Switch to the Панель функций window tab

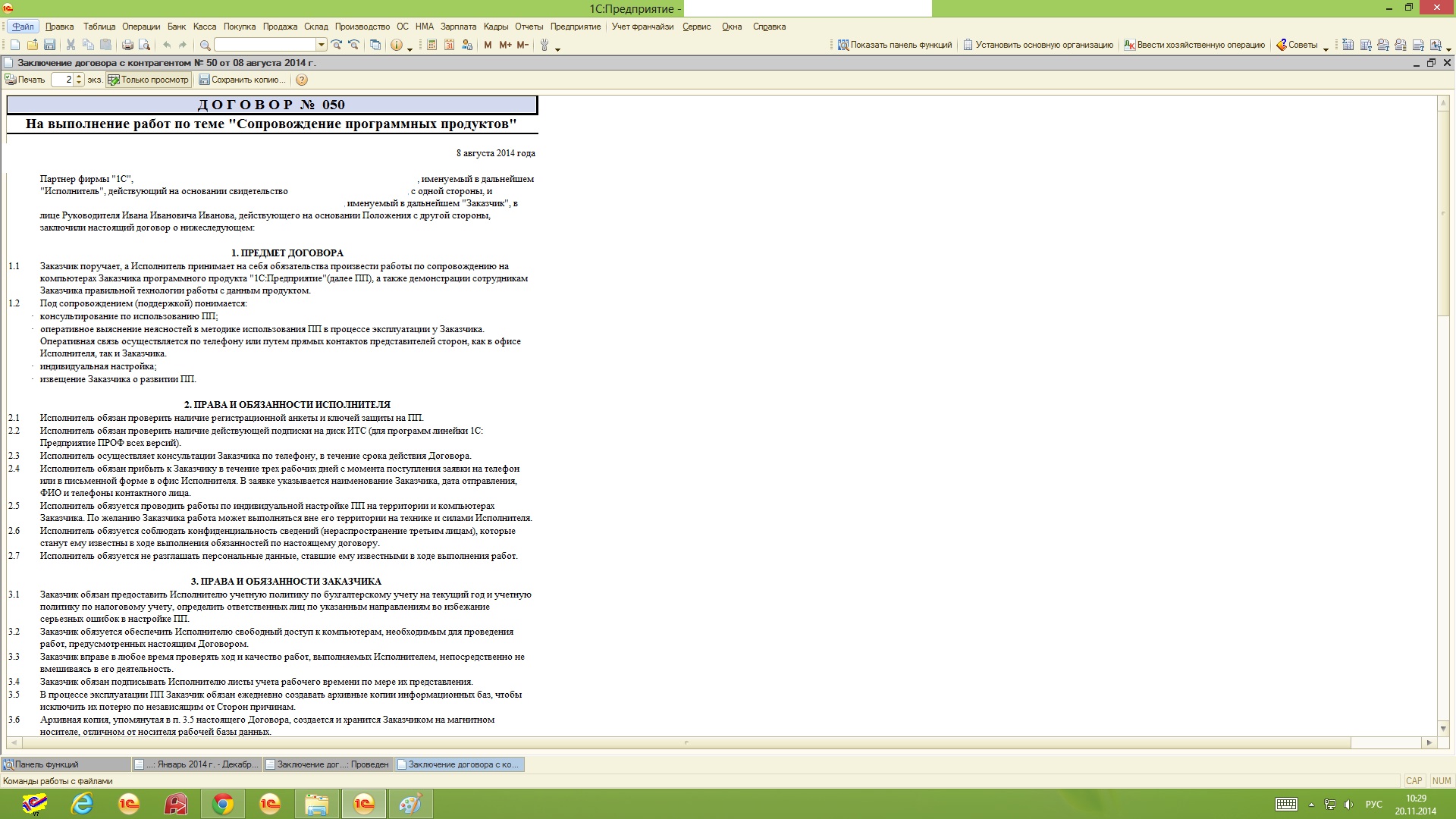tap(66, 764)
